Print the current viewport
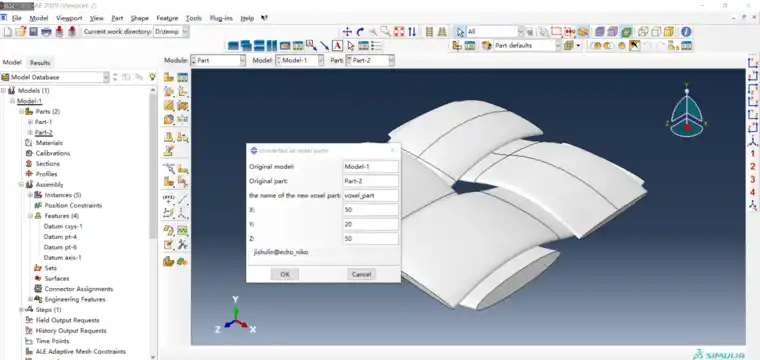Viewport: 760px width, 360px height. (x=46, y=32)
